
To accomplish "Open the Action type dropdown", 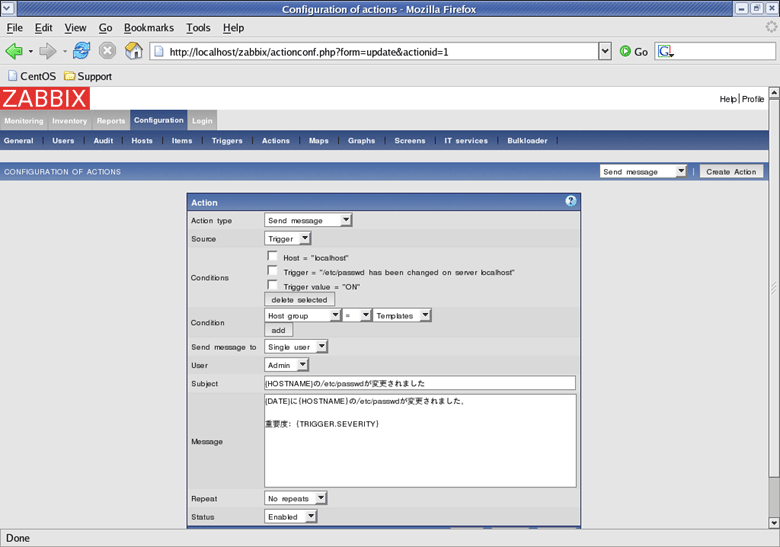I will (x=308, y=220).
